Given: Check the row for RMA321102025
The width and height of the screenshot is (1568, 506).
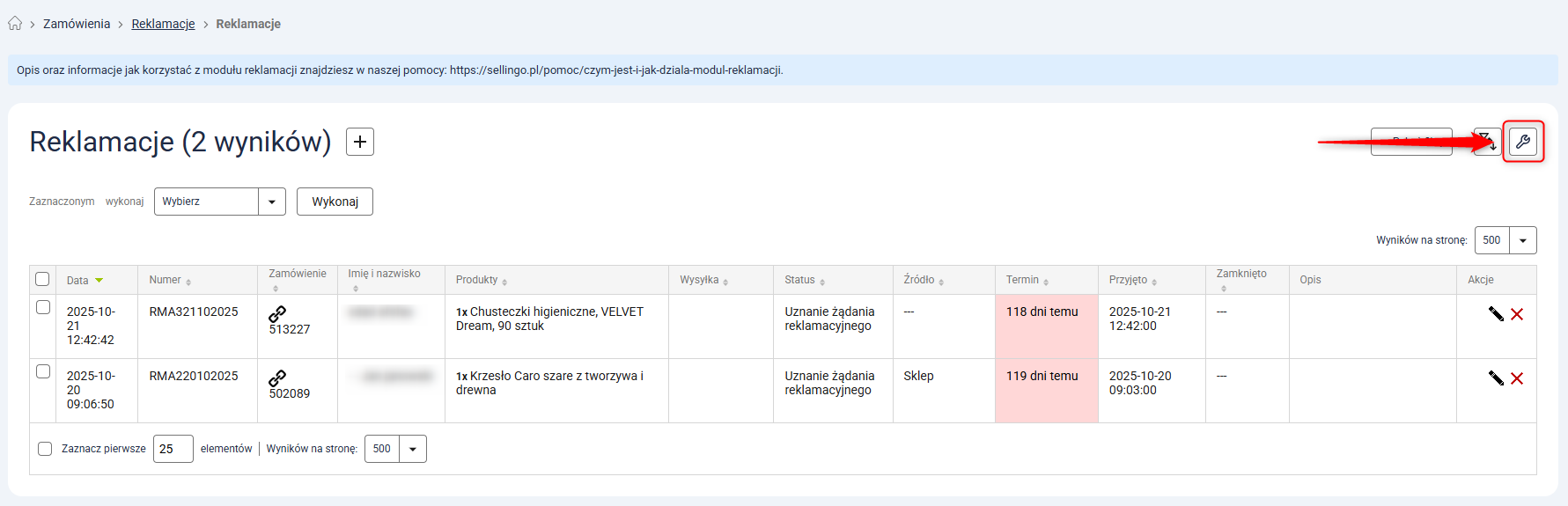Looking at the screenshot, I should tap(43, 307).
